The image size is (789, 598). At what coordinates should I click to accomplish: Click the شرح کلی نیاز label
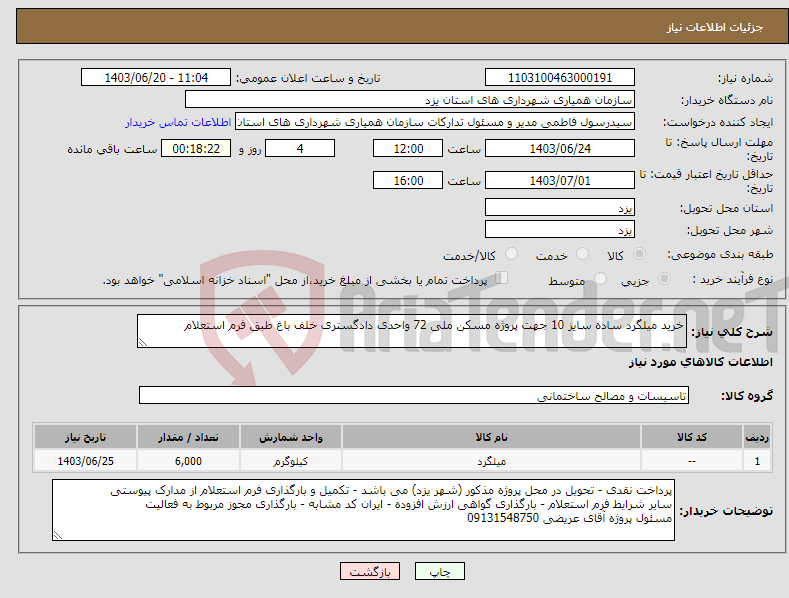tap(732, 332)
